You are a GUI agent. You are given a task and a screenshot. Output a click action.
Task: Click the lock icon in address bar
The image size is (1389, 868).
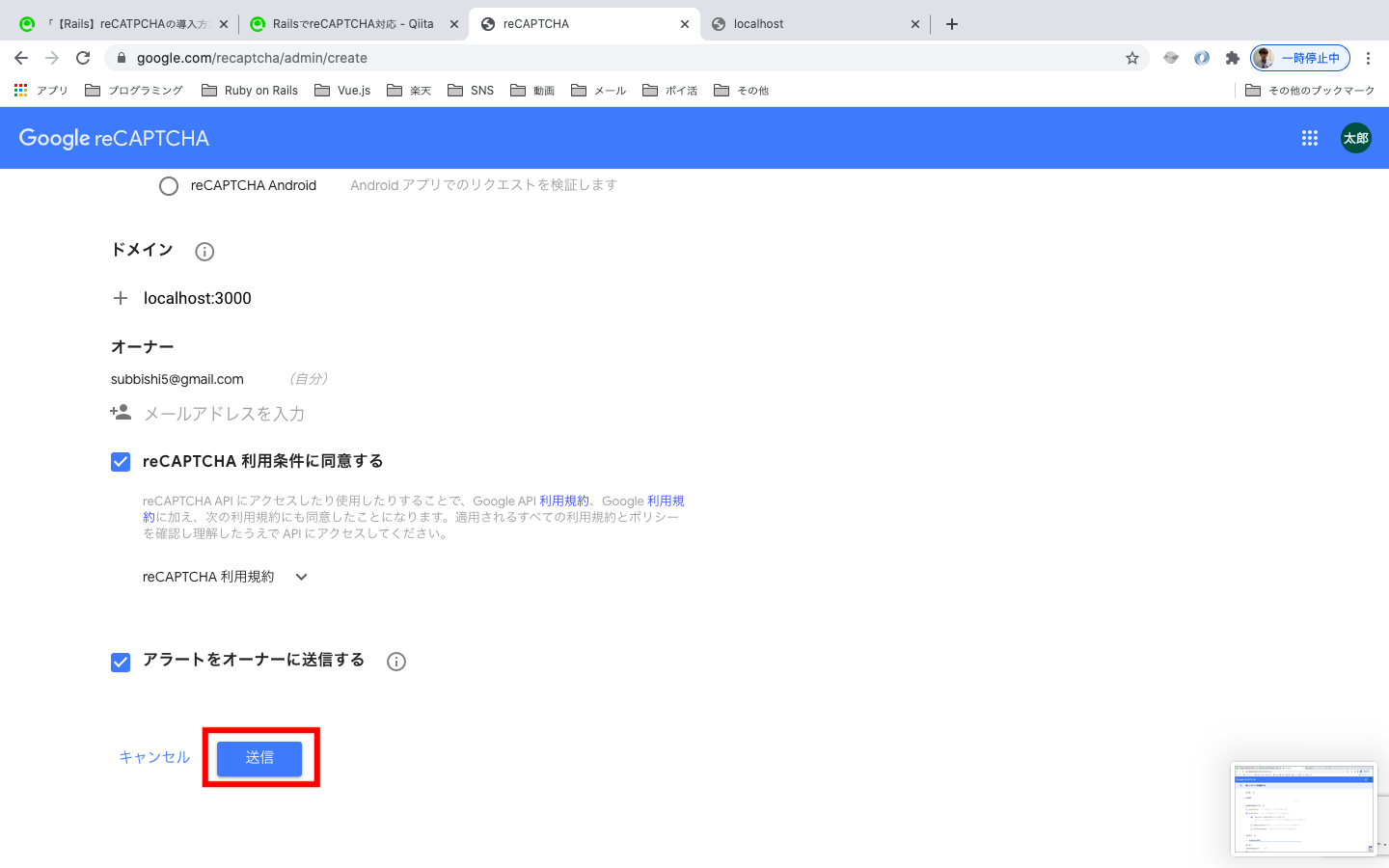[x=122, y=58]
